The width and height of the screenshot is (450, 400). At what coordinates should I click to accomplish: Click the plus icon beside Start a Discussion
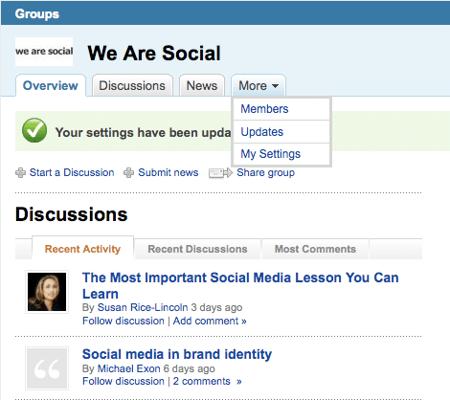[x=21, y=173]
